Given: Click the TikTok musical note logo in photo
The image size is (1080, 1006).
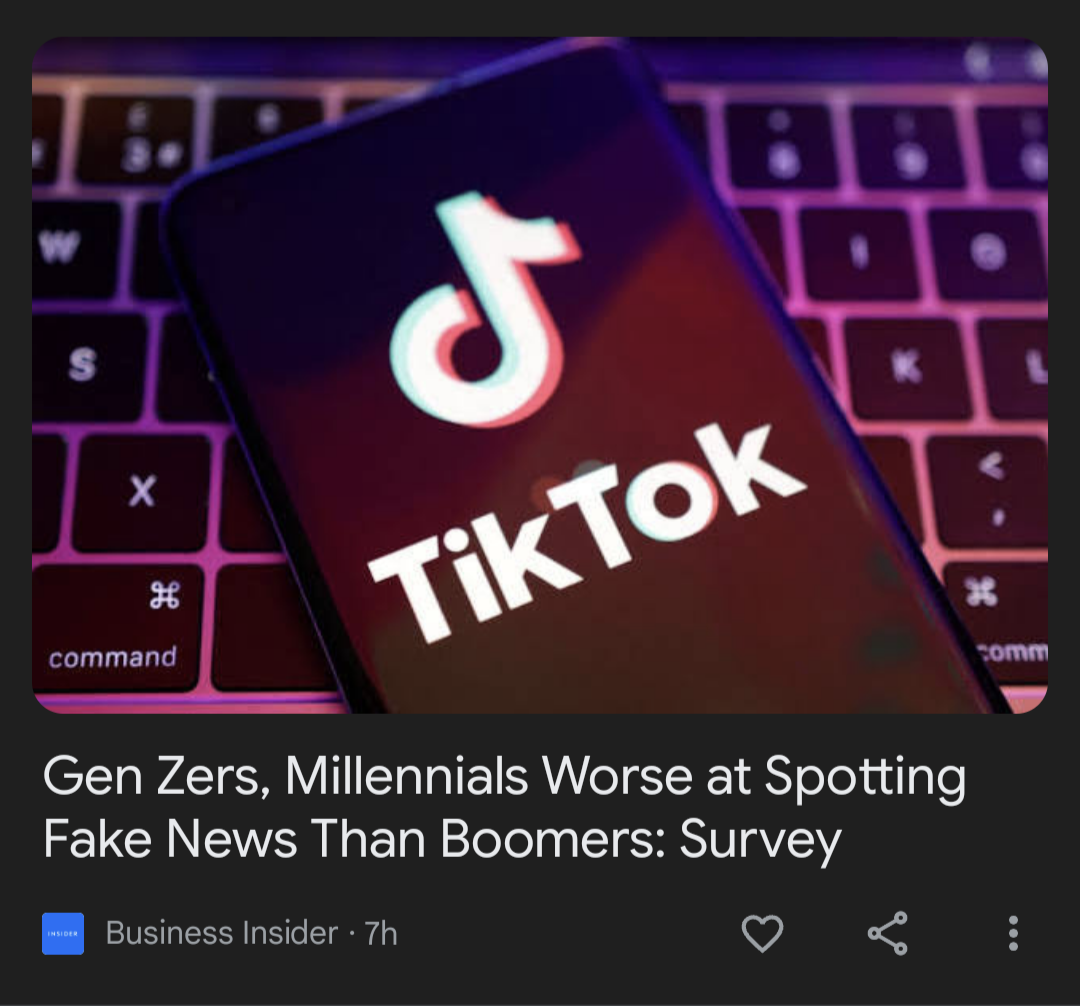Looking at the screenshot, I should point(484,310).
